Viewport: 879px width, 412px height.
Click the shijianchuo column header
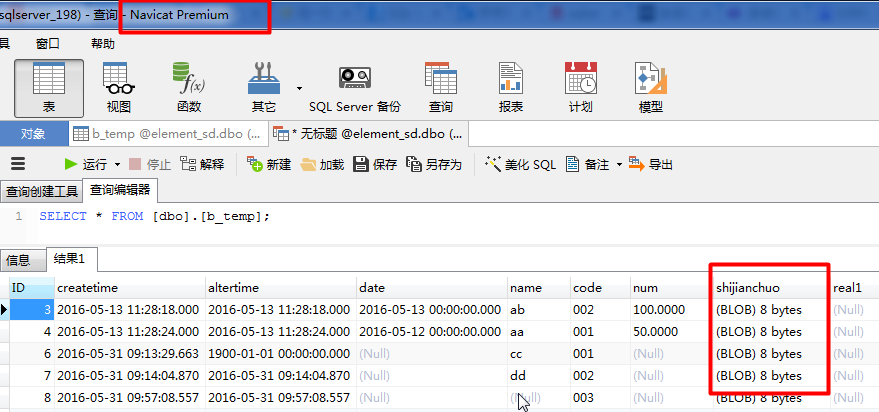click(x=748, y=287)
